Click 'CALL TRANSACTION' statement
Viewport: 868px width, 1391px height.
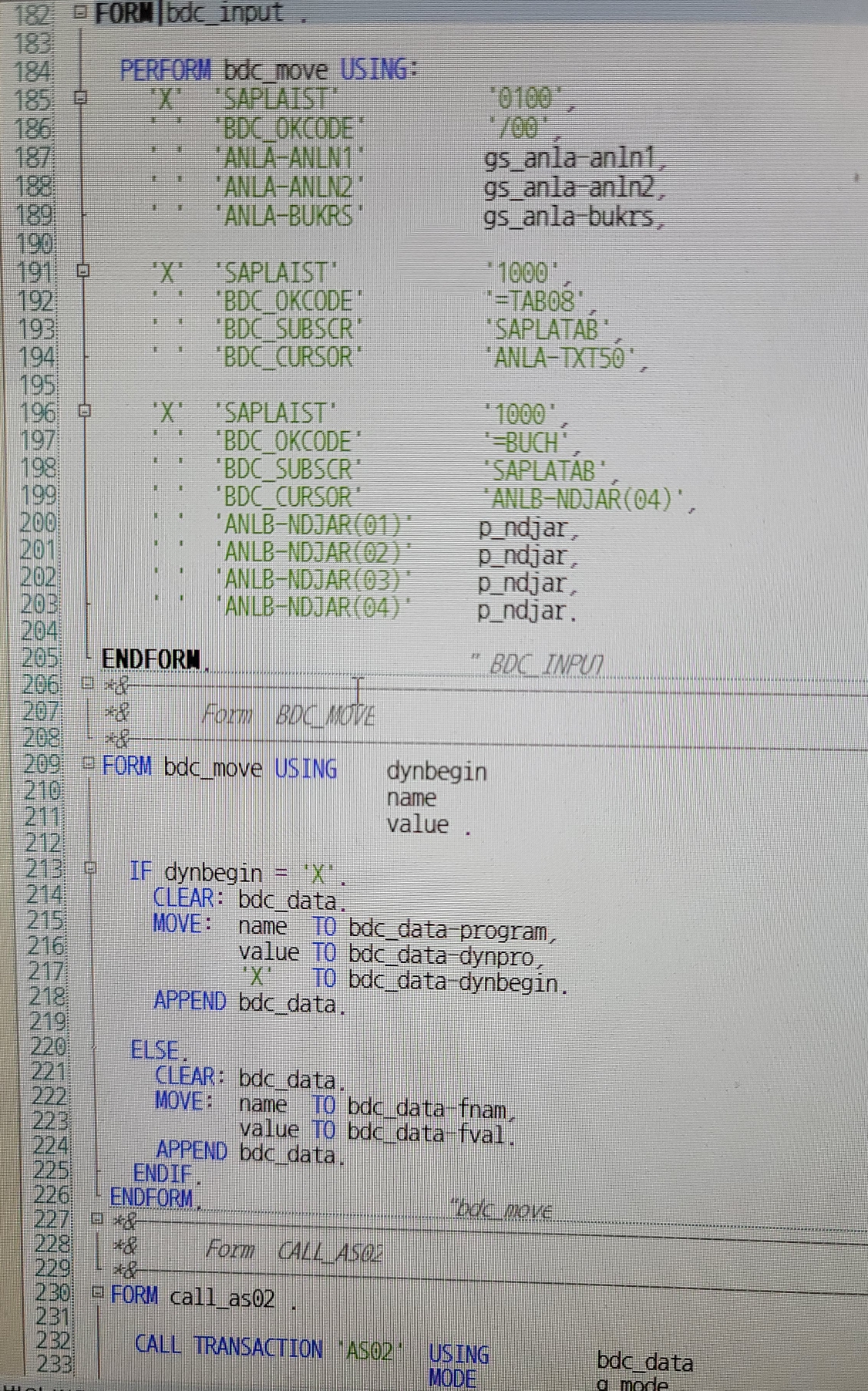point(228,1346)
